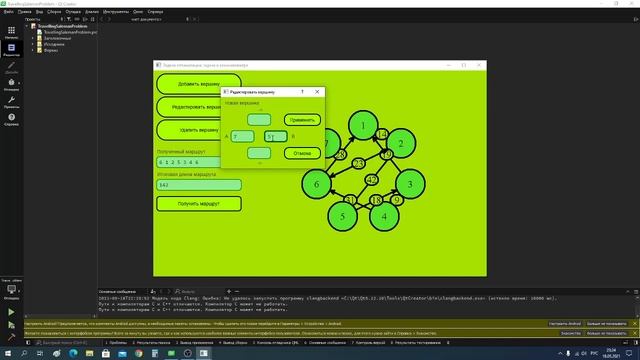Screen dimensions: 640x360
Task: Click the A input field containing 7
Action: point(242,136)
